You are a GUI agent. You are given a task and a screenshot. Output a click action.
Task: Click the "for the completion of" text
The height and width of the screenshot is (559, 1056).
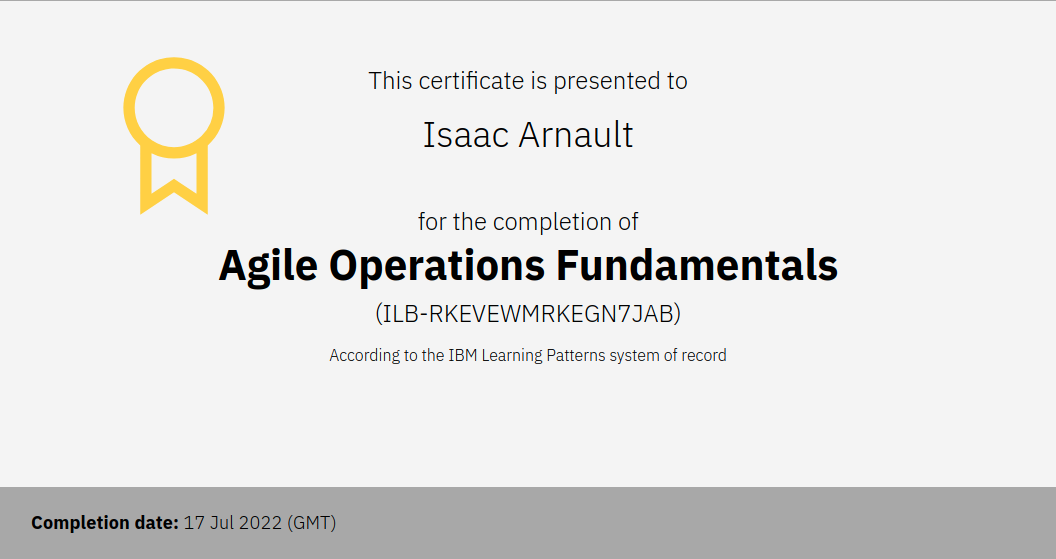(x=528, y=222)
